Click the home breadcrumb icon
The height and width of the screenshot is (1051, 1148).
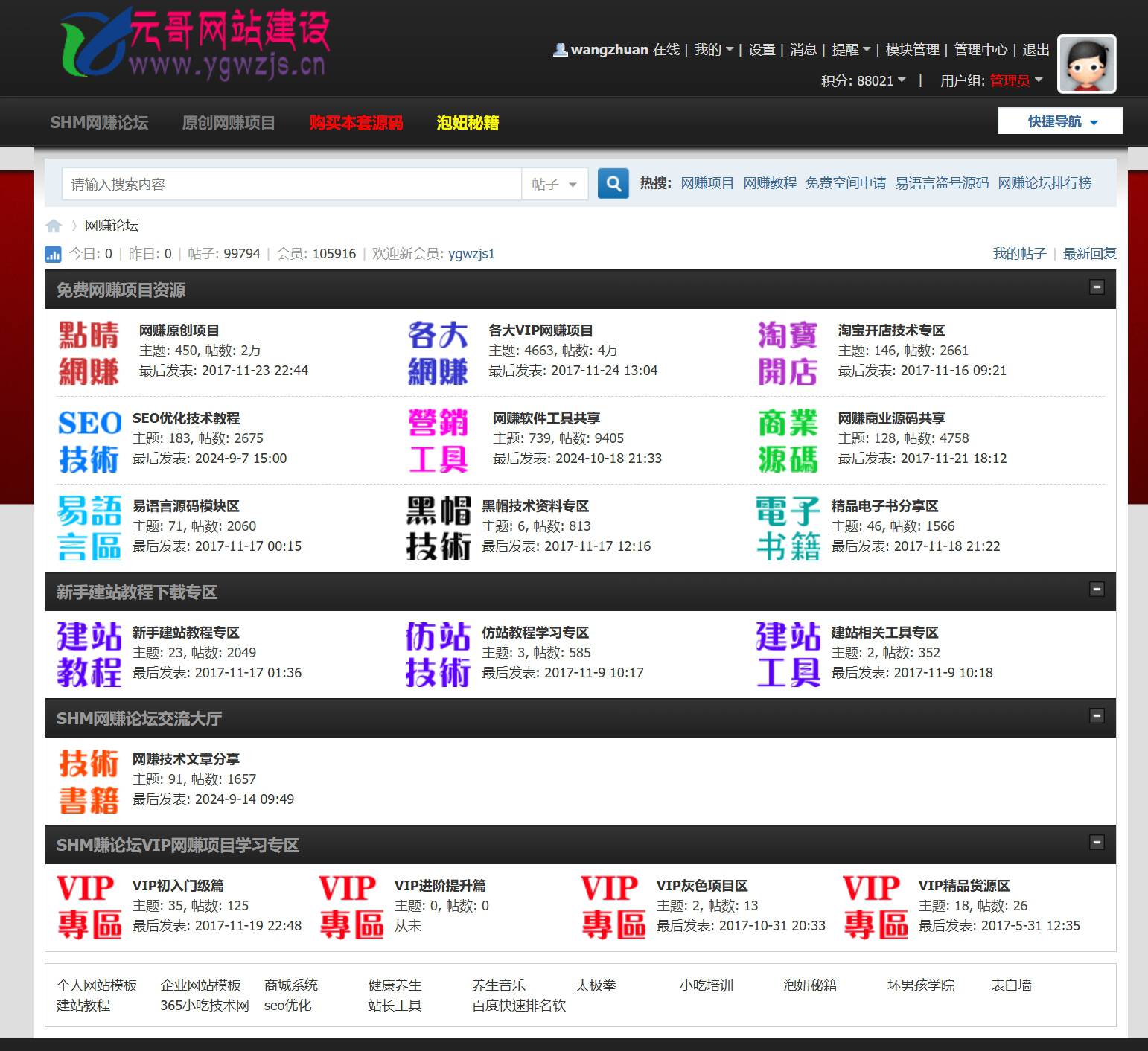(x=54, y=226)
